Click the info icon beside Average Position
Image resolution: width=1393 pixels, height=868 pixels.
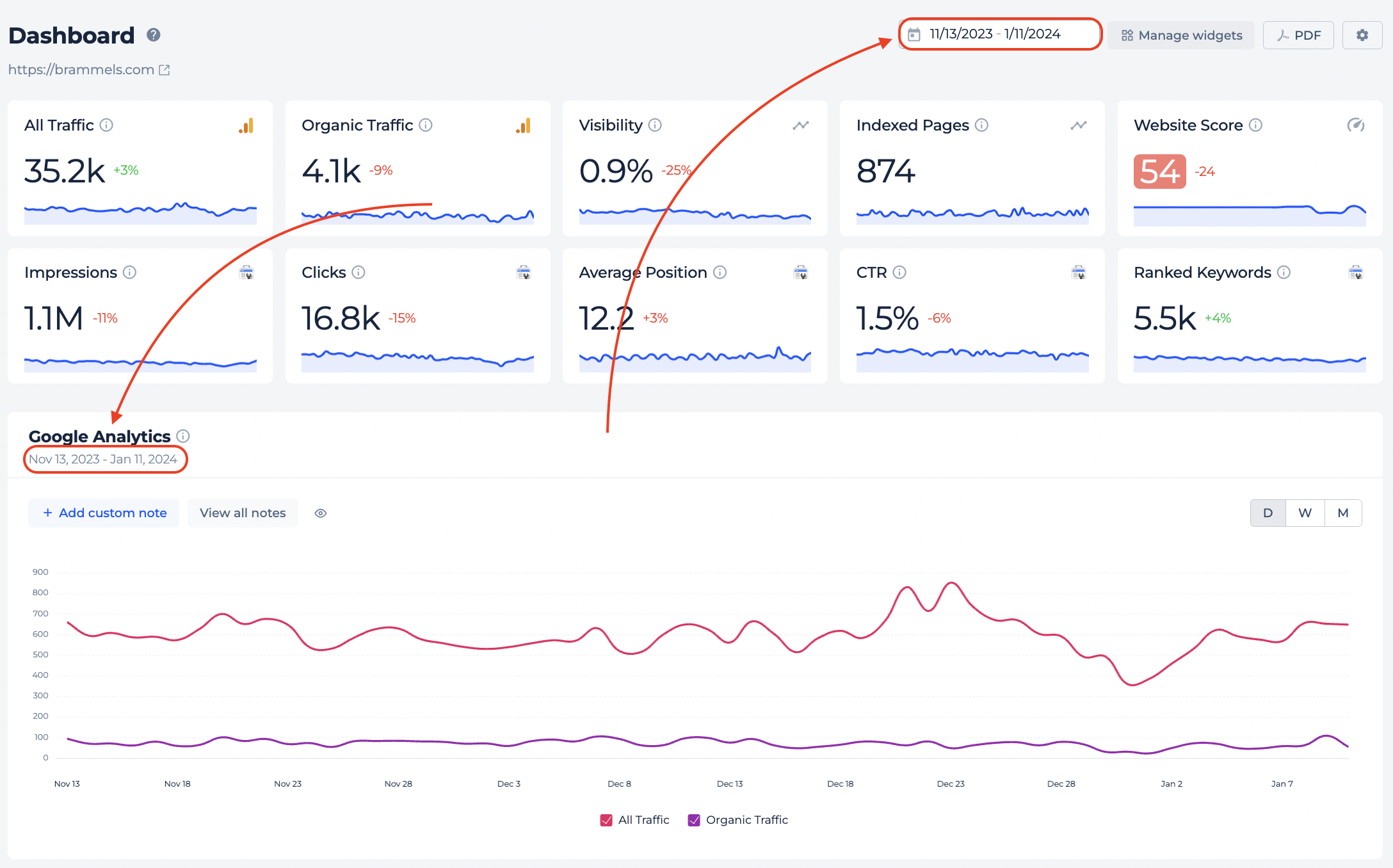720,272
